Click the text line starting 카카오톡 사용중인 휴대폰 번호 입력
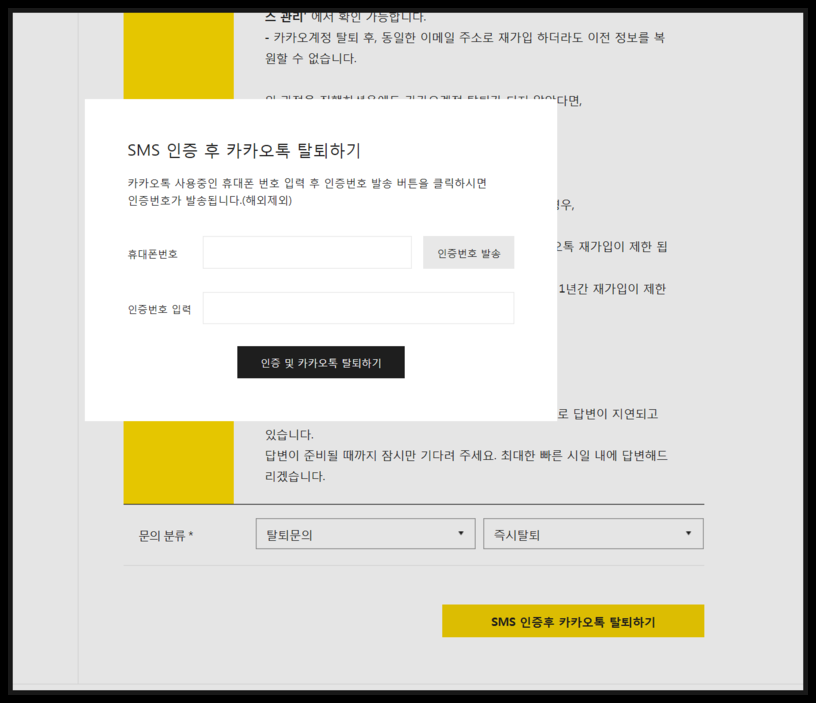The height and width of the screenshot is (703, 816). coord(307,183)
